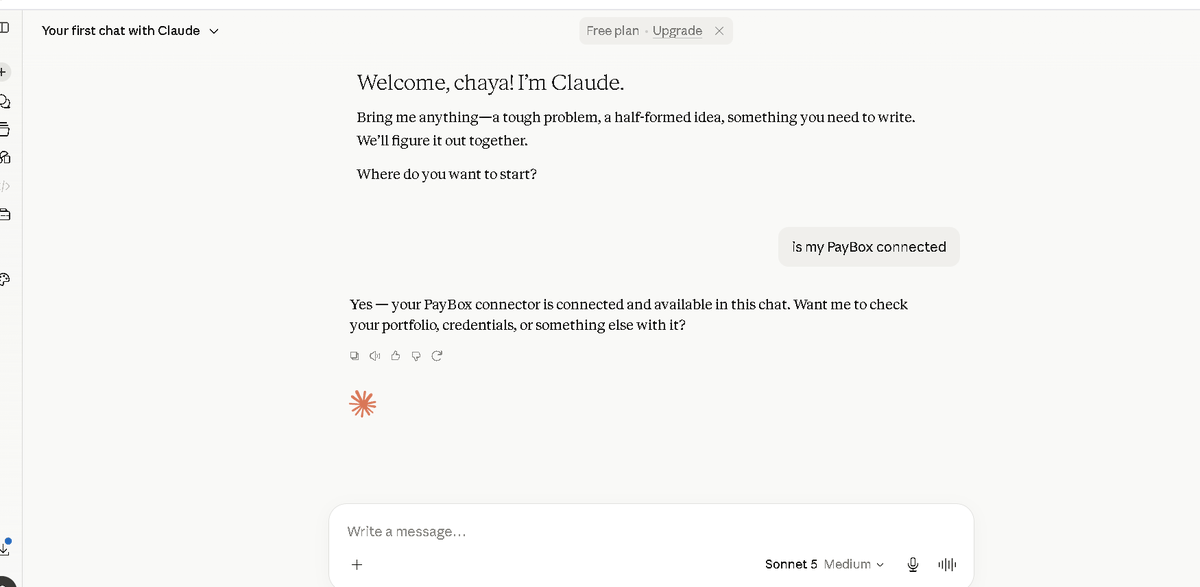Open the Chats sidebar icon
1200x587 pixels.
4,100
